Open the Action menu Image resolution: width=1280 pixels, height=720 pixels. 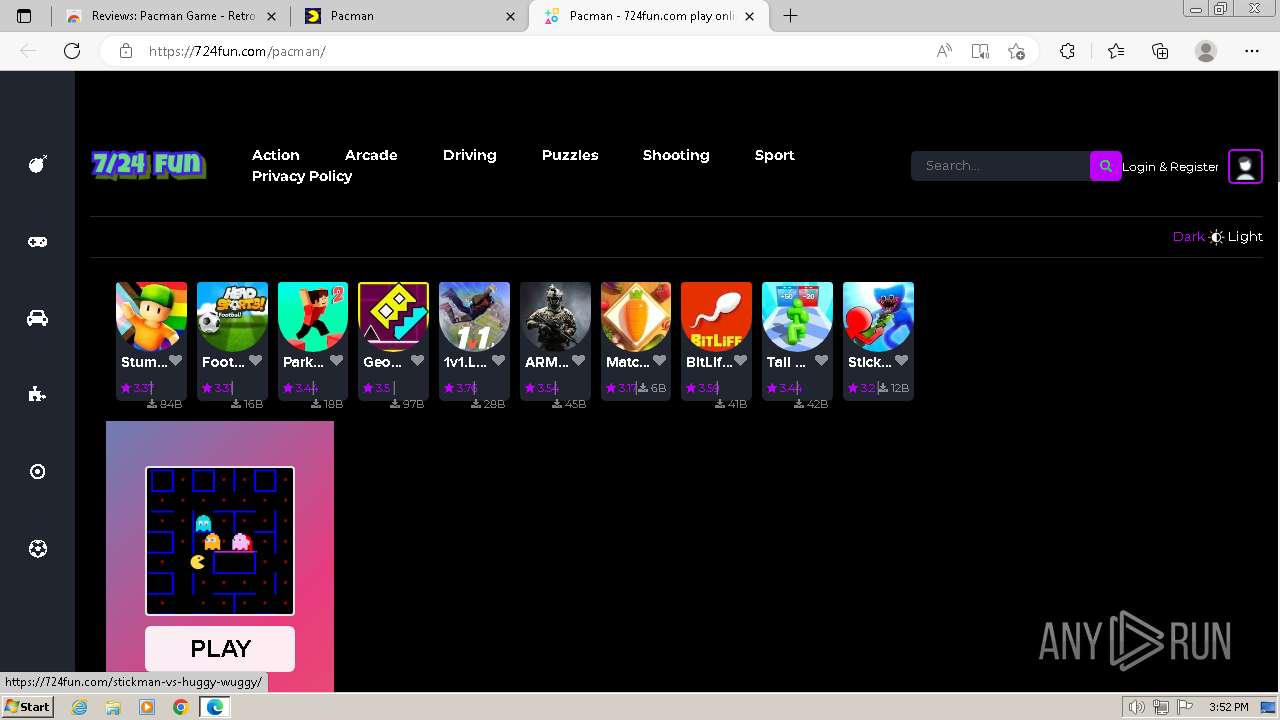pyautogui.click(x=275, y=155)
